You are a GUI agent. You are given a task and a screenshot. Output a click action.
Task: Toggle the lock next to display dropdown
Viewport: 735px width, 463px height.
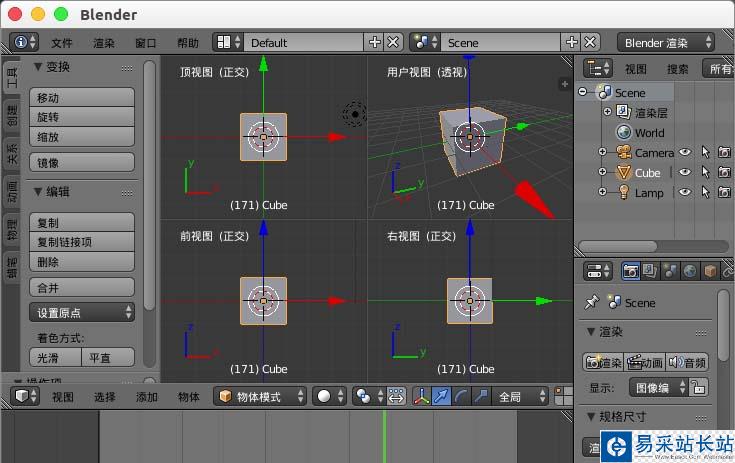pyautogui.click(x=698, y=388)
